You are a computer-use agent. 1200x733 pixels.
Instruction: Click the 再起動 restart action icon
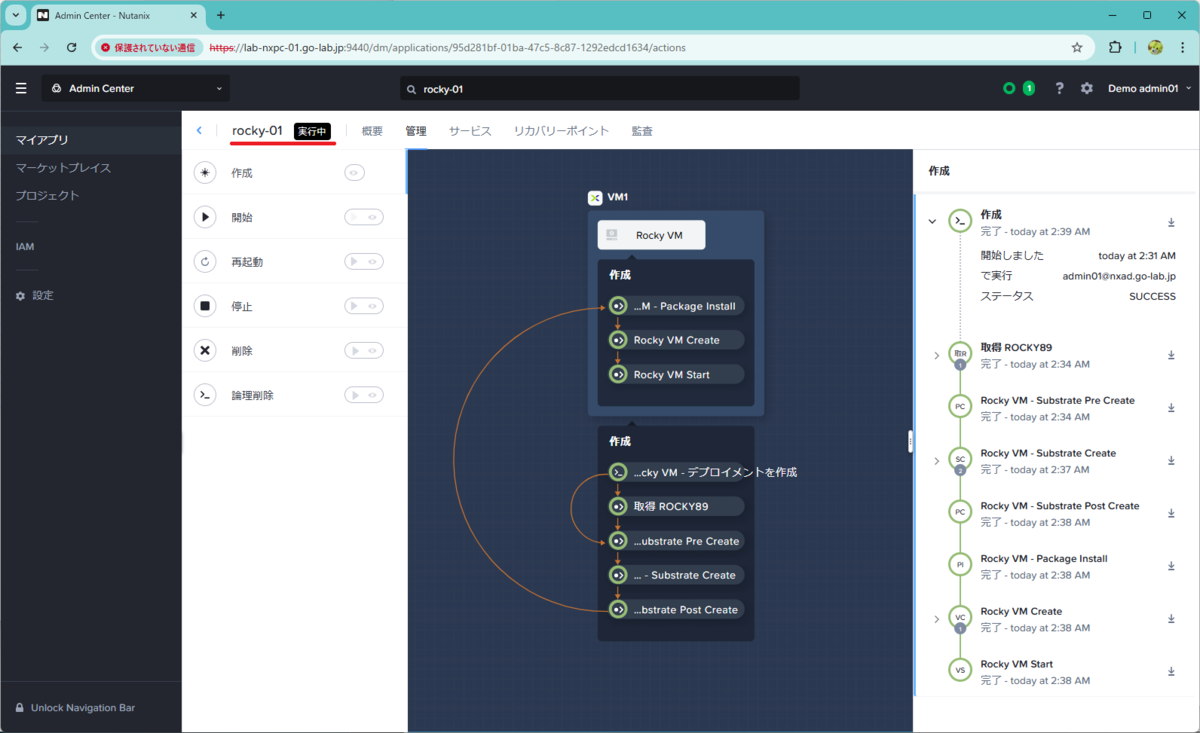pyautogui.click(x=205, y=262)
